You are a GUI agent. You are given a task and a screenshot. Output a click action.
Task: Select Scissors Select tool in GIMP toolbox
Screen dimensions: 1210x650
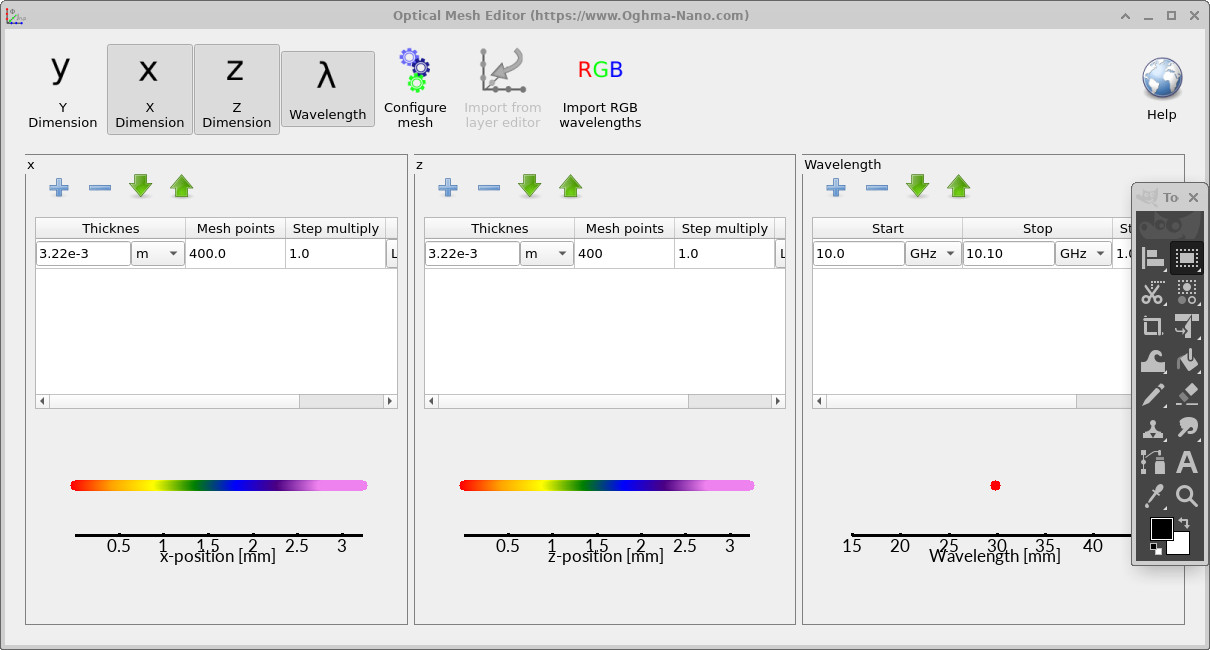coord(1153,293)
